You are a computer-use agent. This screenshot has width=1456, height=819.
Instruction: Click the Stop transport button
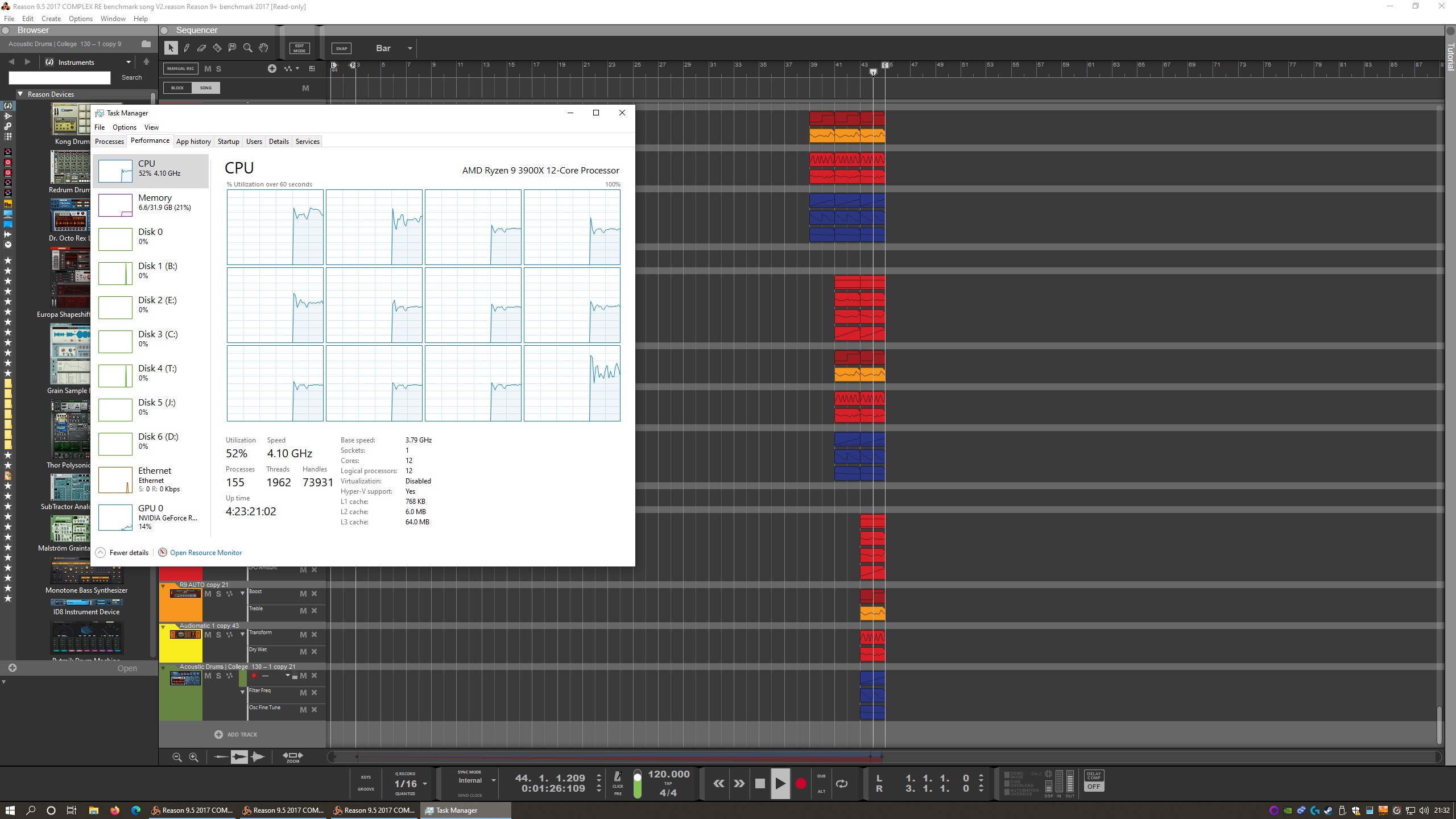click(760, 784)
